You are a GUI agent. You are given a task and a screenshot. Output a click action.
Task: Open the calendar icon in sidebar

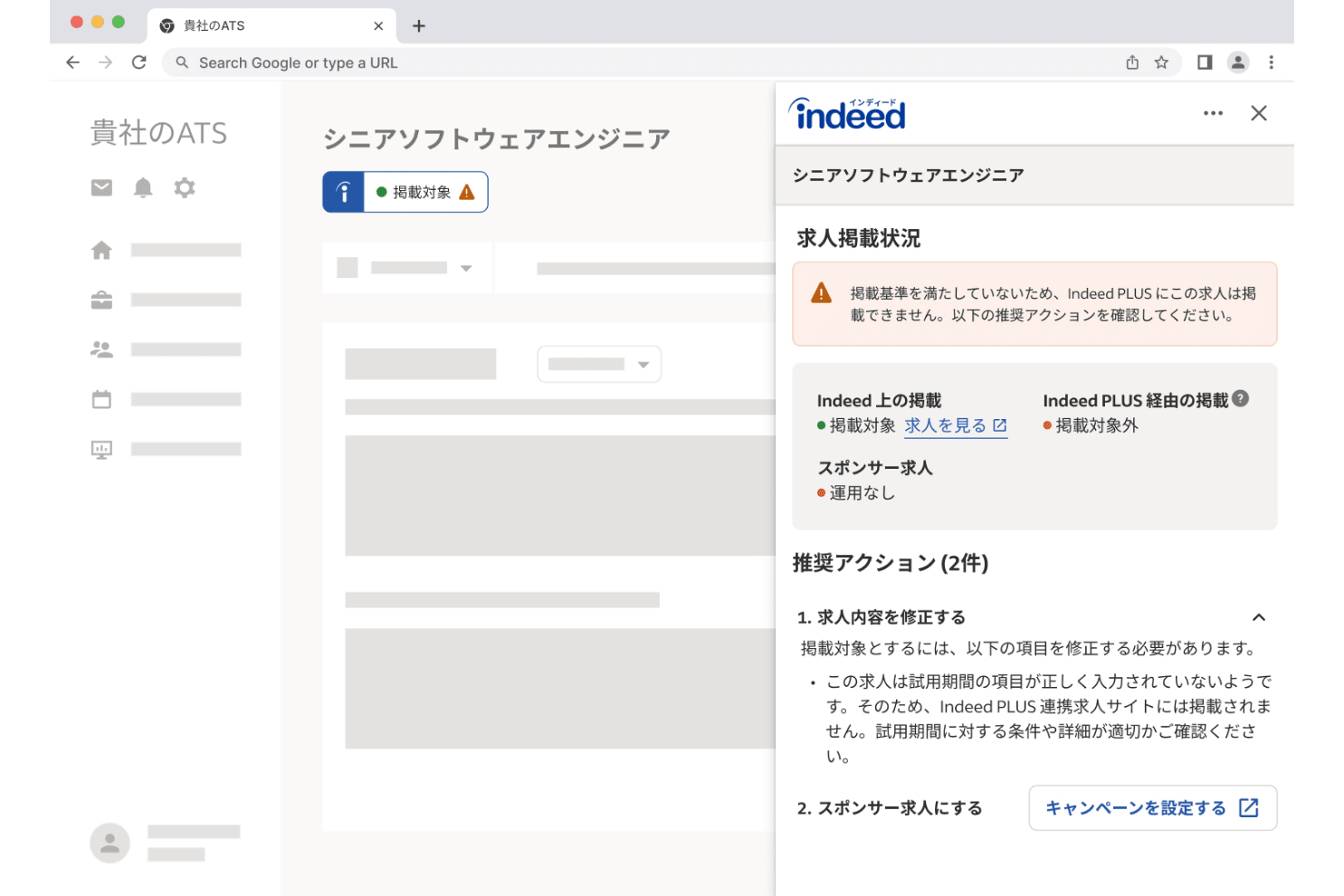pyautogui.click(x=101, y=399)
